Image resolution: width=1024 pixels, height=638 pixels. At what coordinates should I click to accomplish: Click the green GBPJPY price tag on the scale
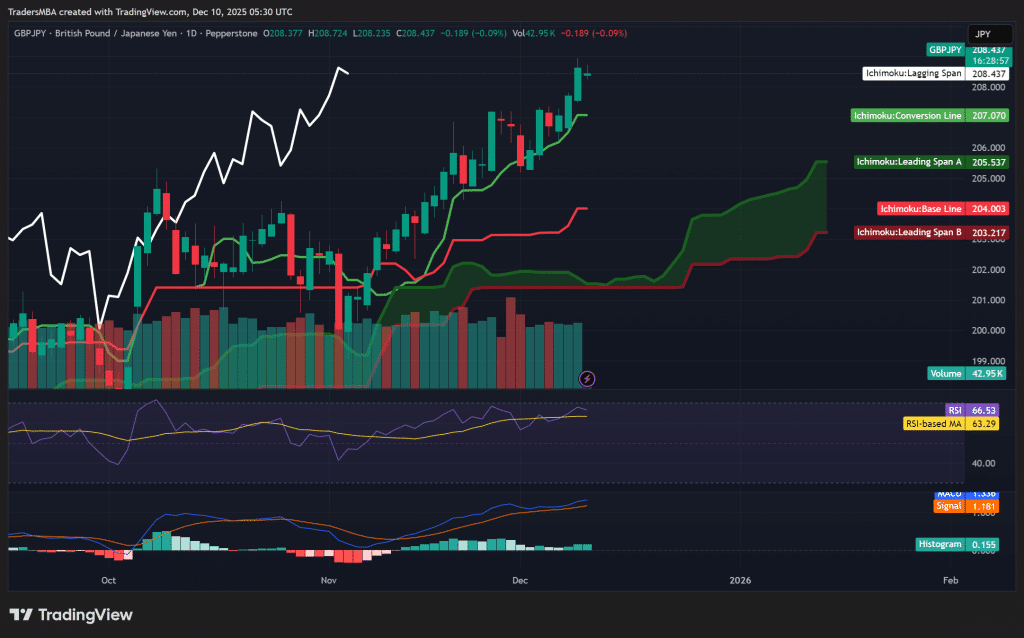tap(947, 48)
